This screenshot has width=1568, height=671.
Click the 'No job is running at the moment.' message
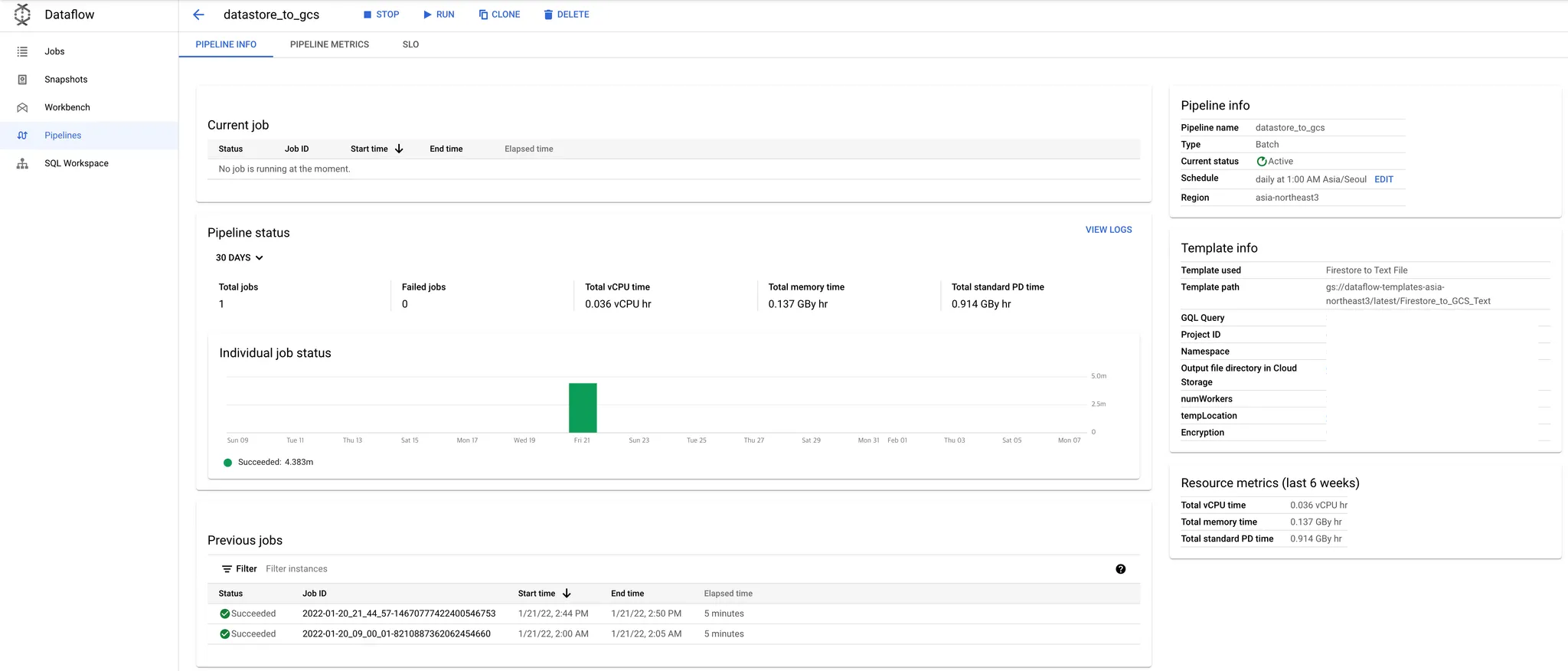point(284,169)
